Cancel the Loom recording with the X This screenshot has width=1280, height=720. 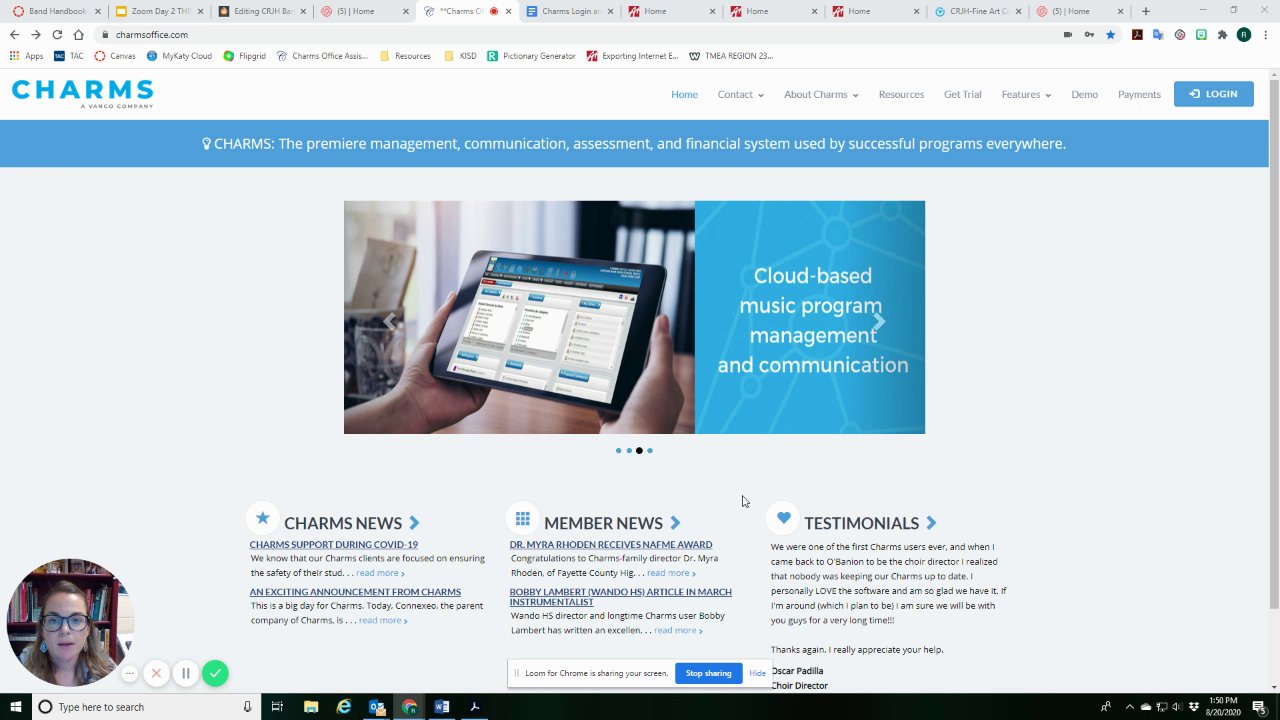[156, 673]
